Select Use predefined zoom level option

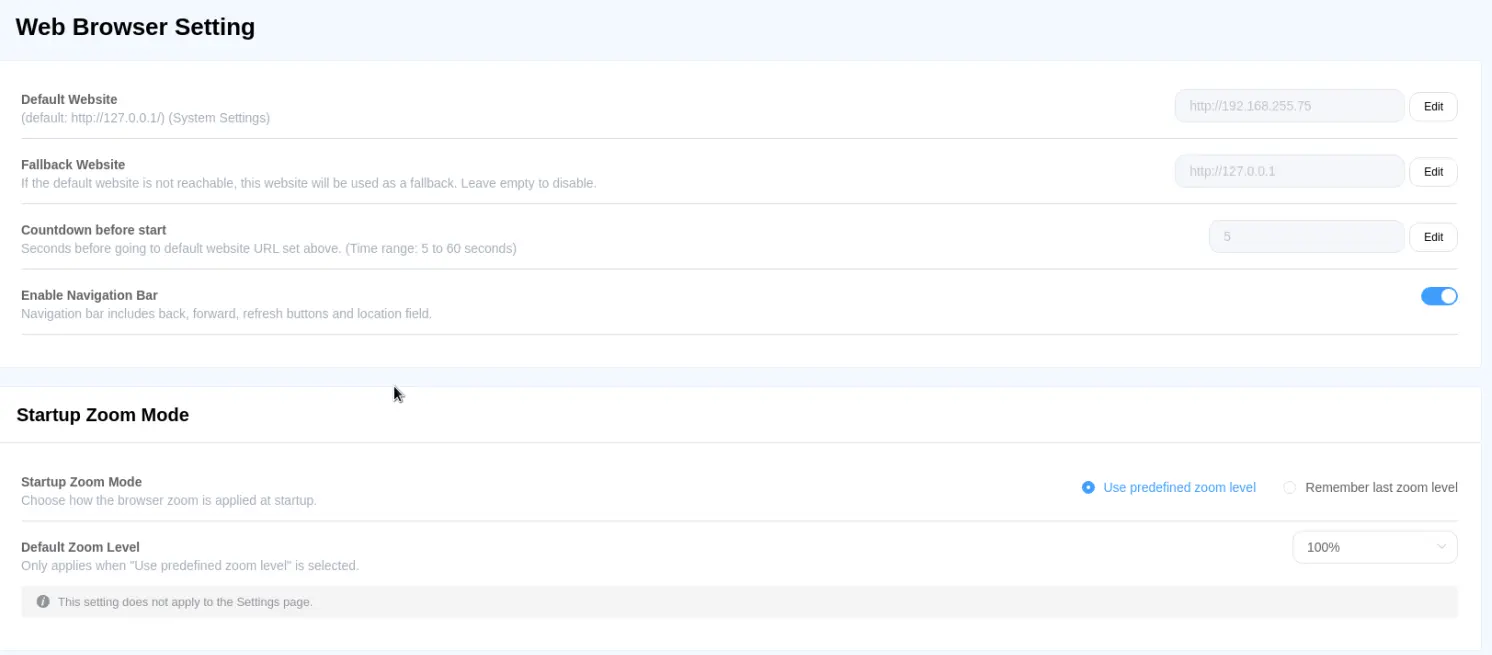click(x=1169, y=488)
